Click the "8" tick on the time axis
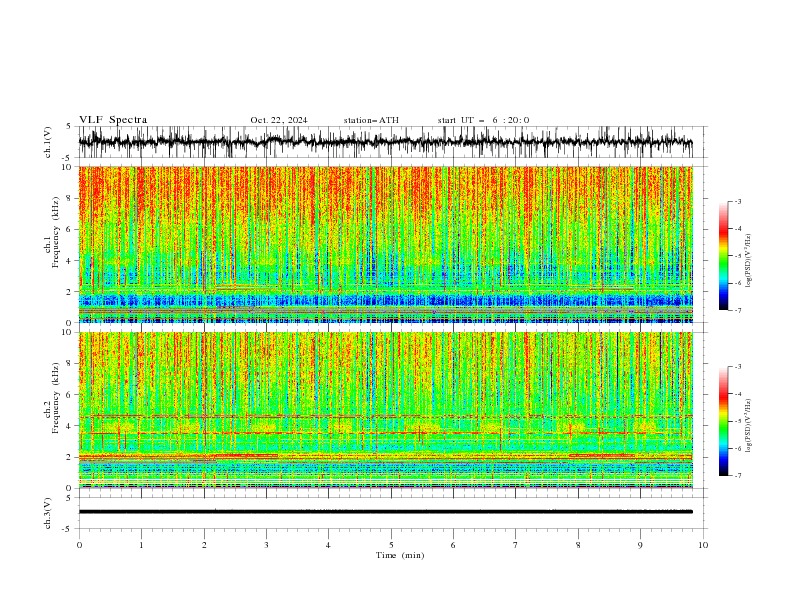 [x=578, y=545]
